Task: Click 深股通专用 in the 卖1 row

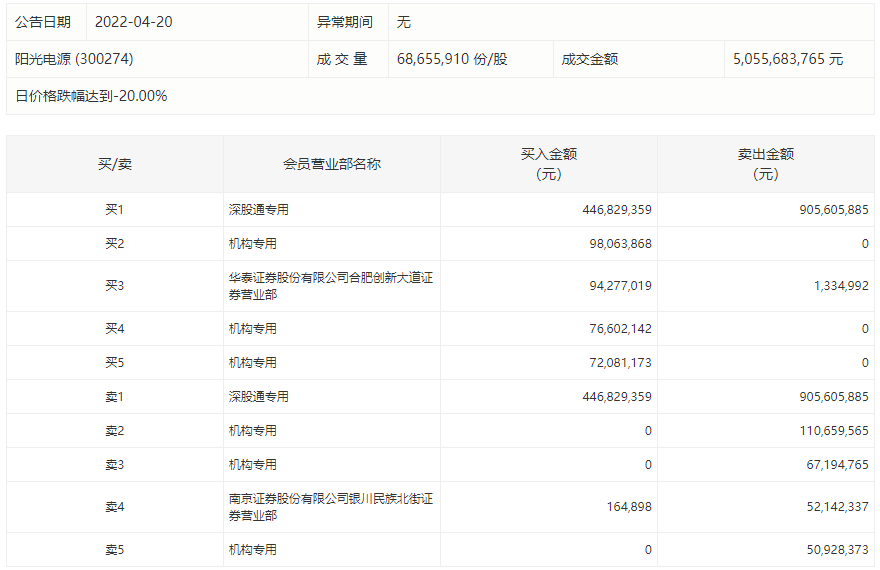Action: [259, 397]
